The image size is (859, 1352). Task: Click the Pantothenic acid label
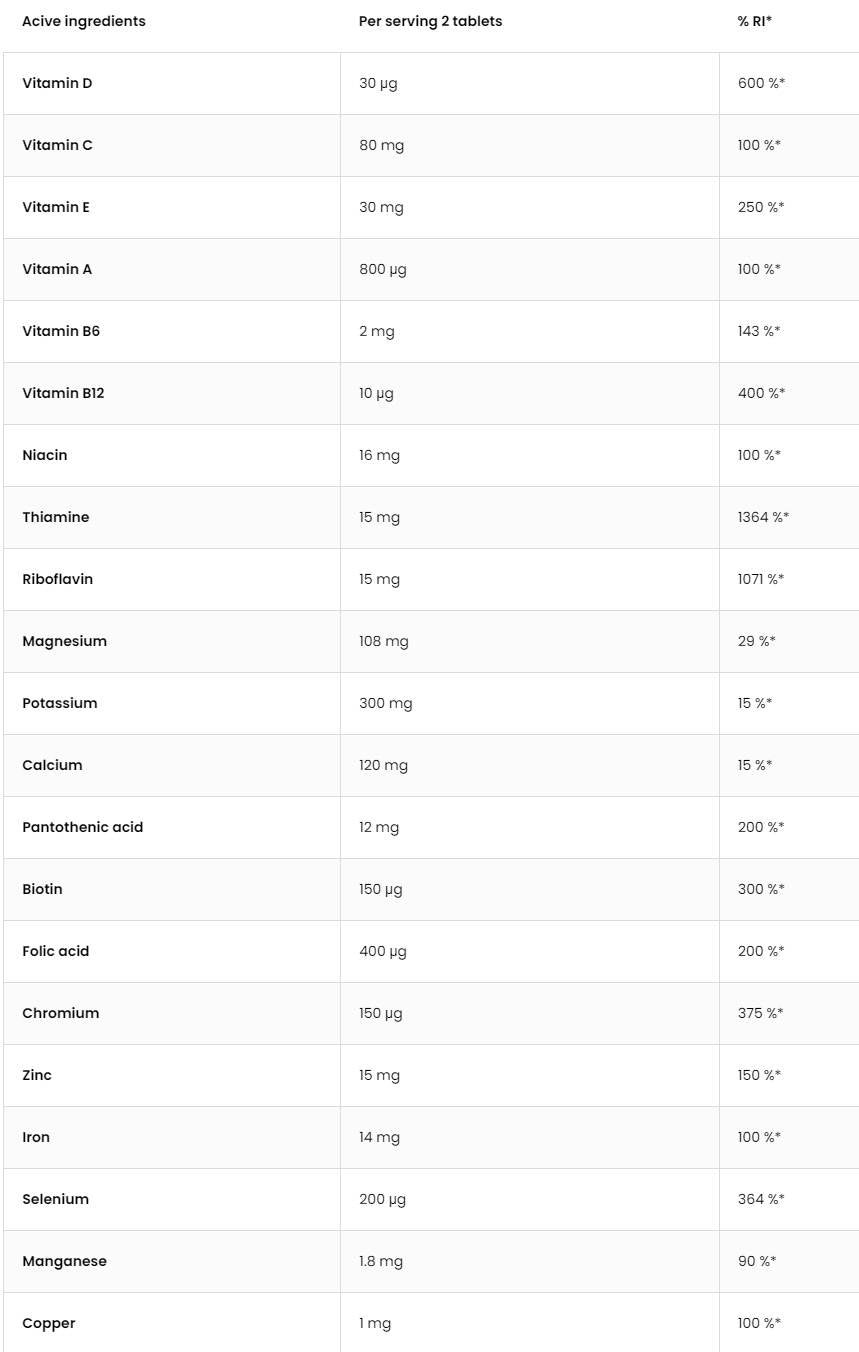click(82, 827)
